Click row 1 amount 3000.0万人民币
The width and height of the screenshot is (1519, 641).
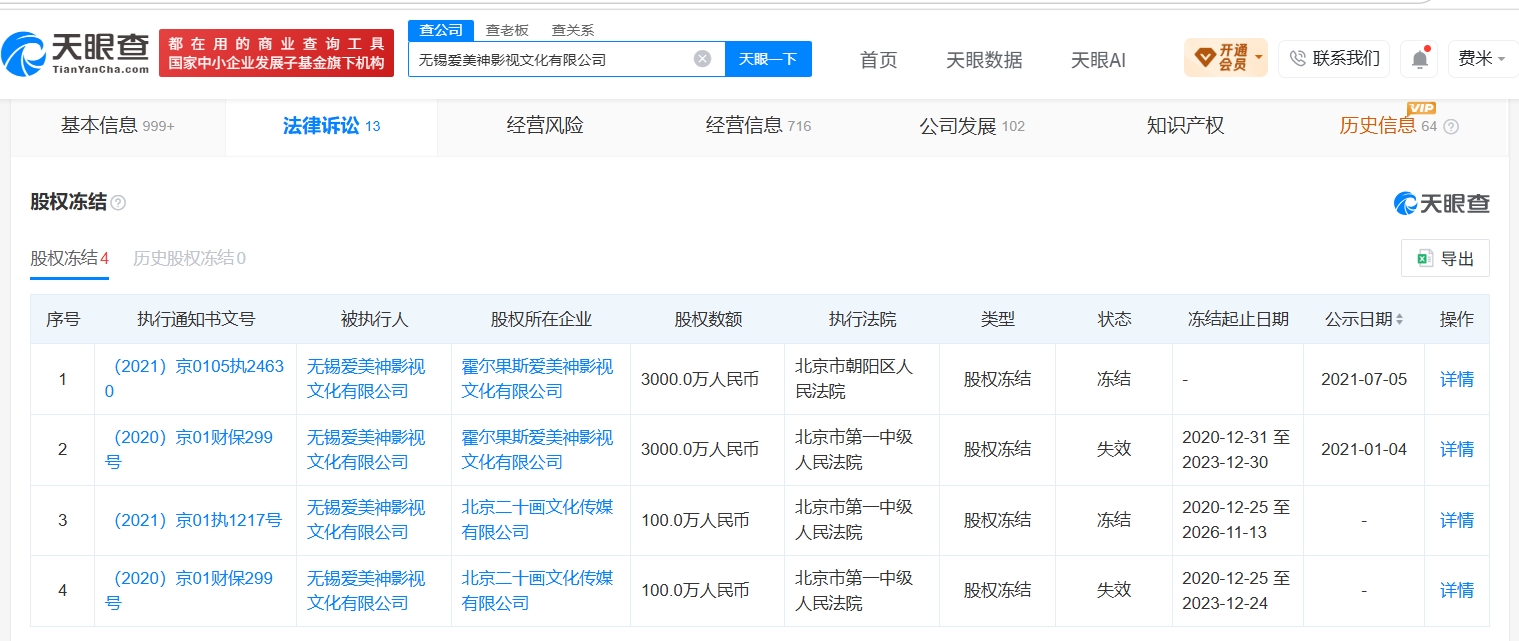(x=700, y=379)
